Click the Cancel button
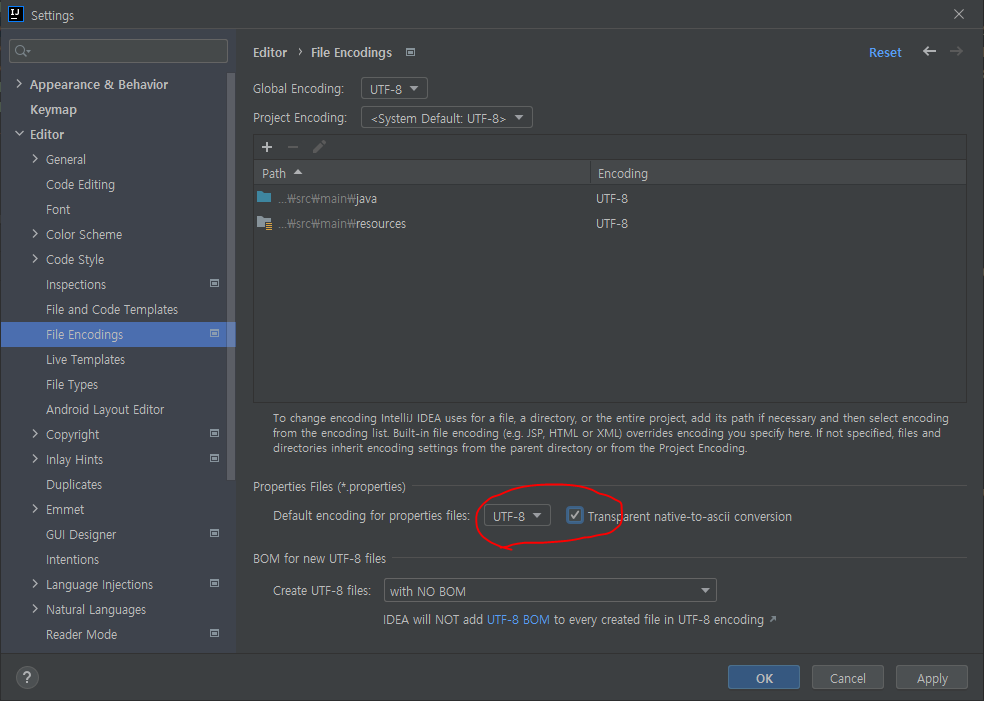984x701 pixels. pos(847,678)
